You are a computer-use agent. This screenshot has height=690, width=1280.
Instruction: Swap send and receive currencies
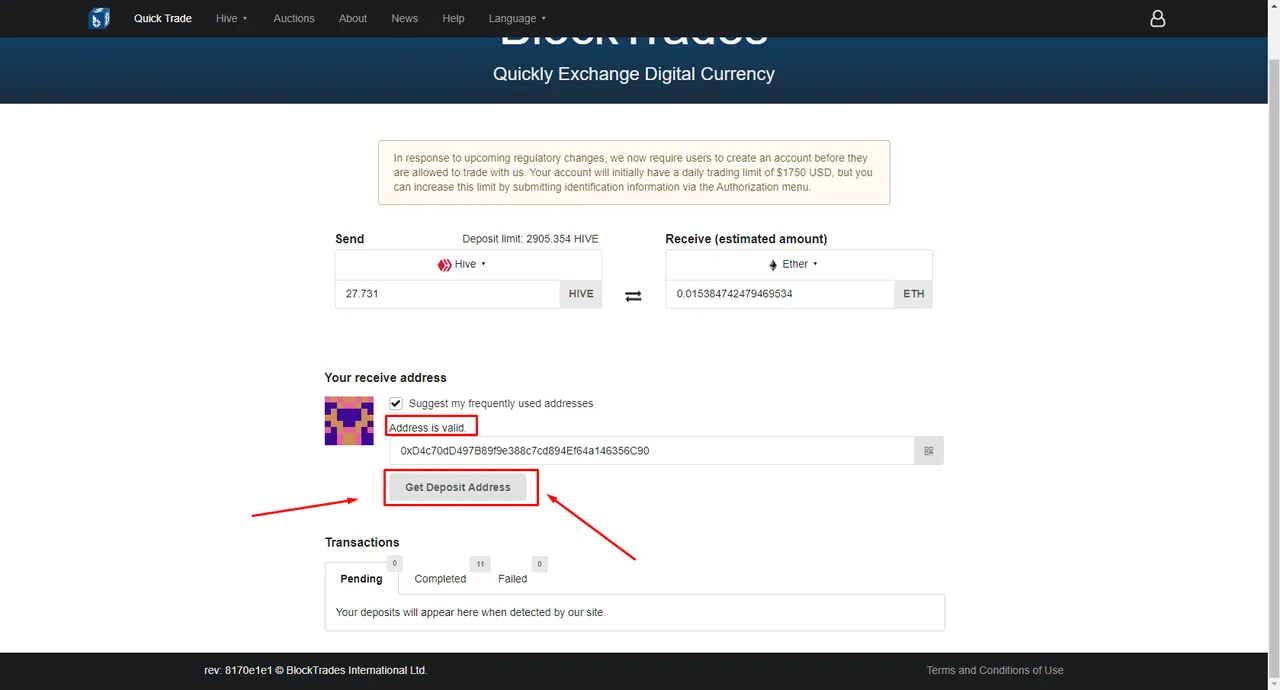(x=633, y=296)
